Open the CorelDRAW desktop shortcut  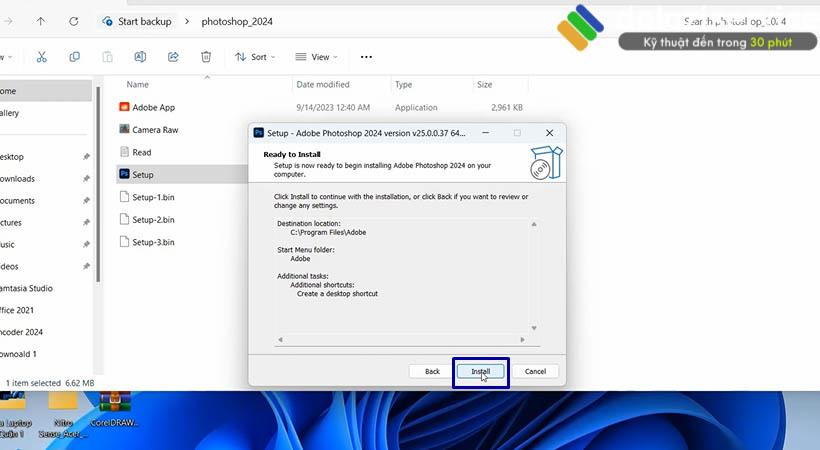pyautogui.click(x=115, y=409)
